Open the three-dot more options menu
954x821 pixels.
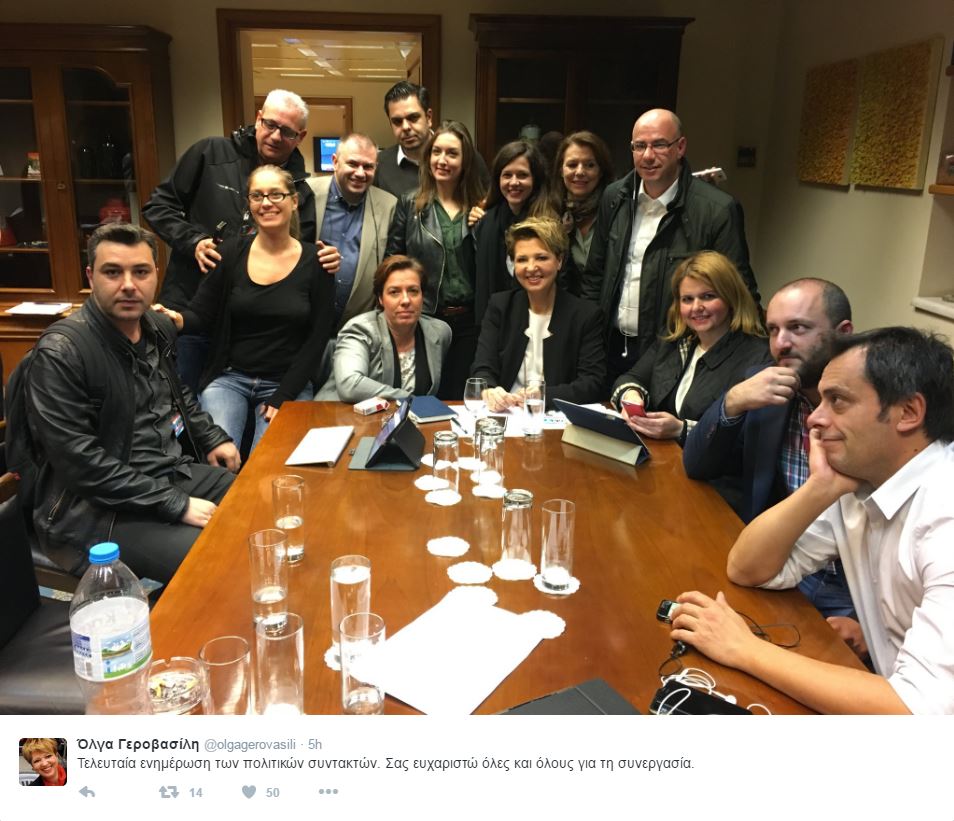(328, 792)
